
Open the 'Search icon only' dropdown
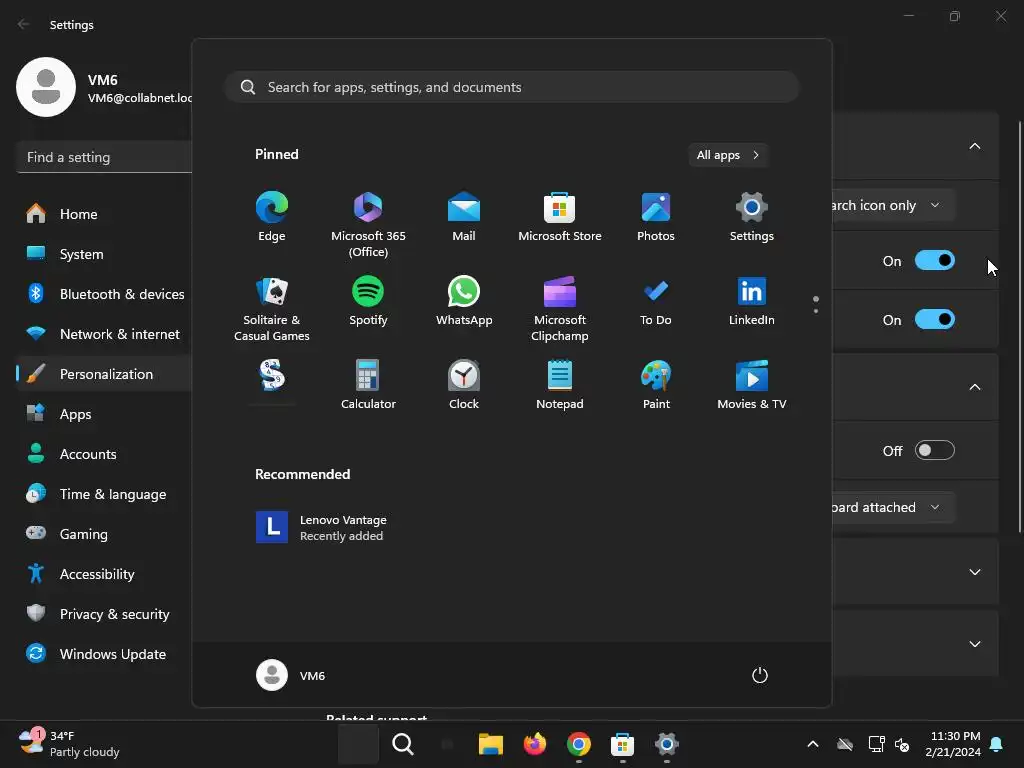point(894,205)
